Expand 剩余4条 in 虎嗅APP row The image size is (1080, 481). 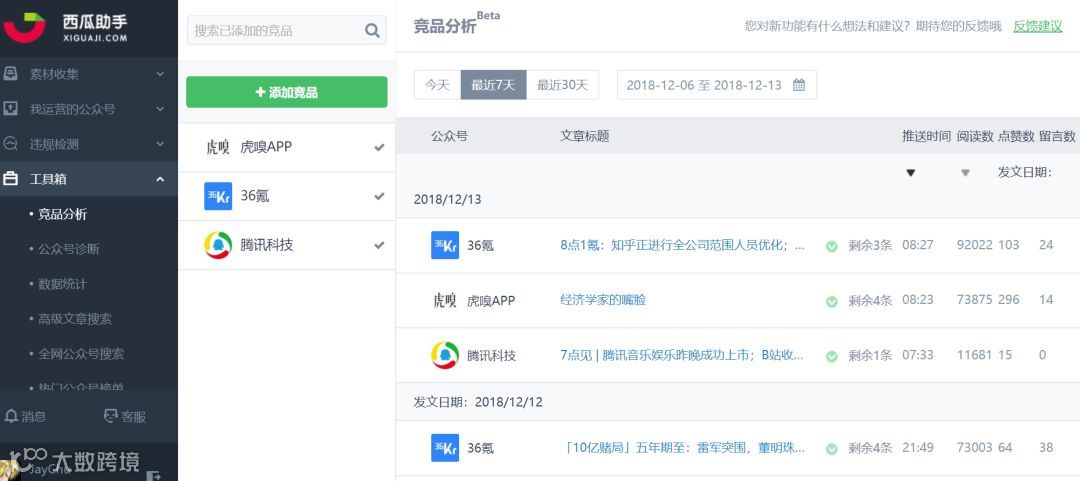(870, 300)
